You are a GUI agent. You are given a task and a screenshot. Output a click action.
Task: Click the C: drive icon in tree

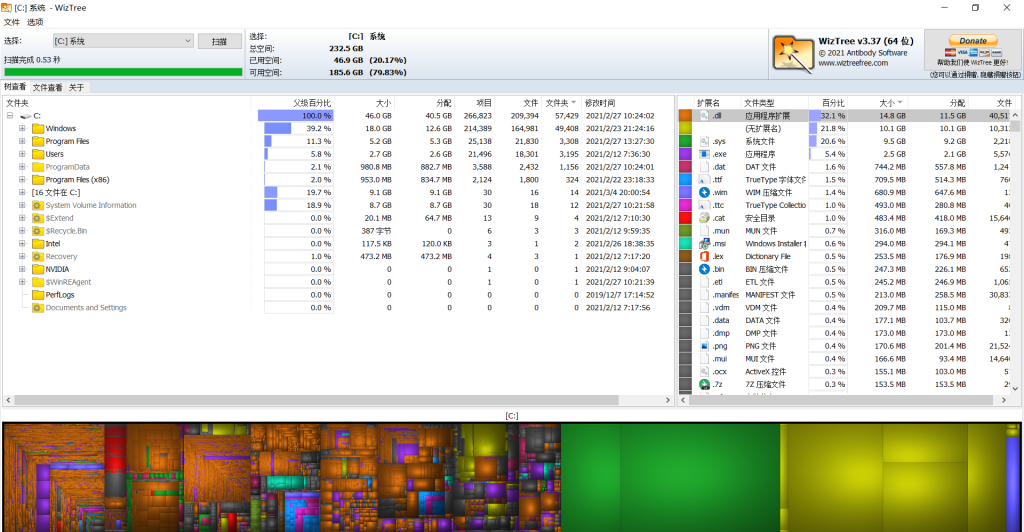(25, 116)
